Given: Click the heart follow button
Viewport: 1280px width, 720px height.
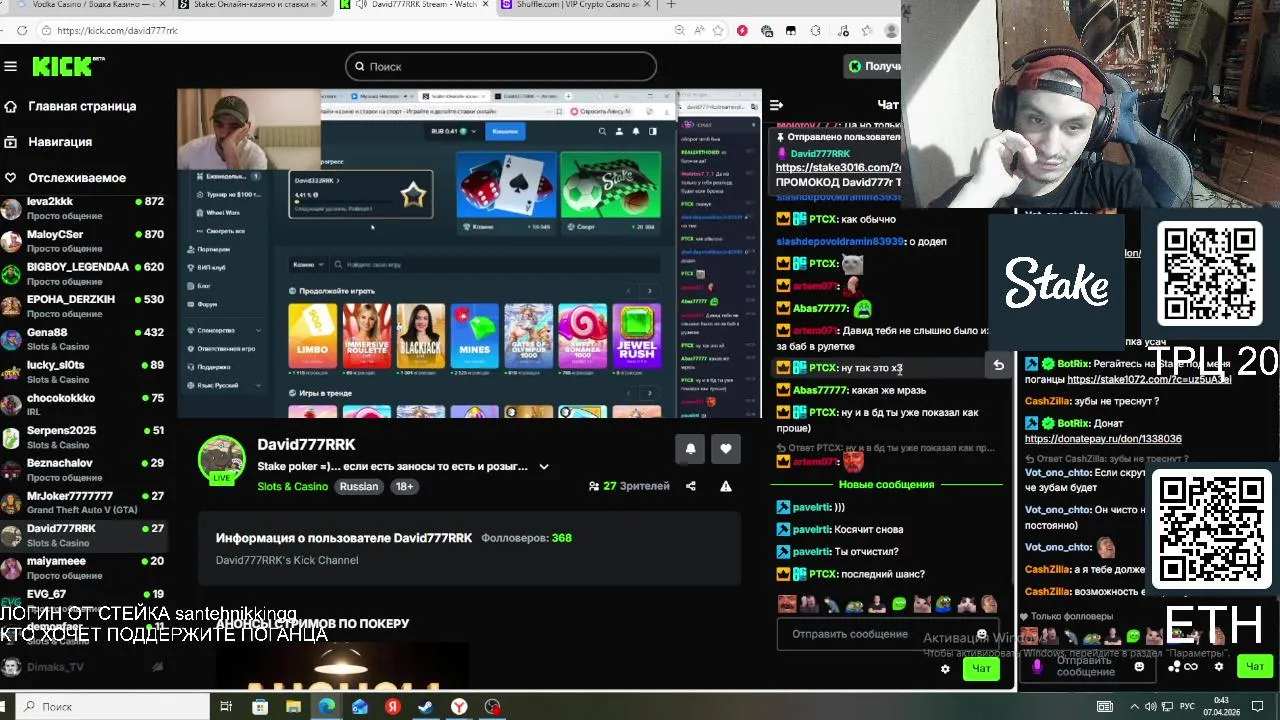Looking at the screenshot, I should coord(726,449).
